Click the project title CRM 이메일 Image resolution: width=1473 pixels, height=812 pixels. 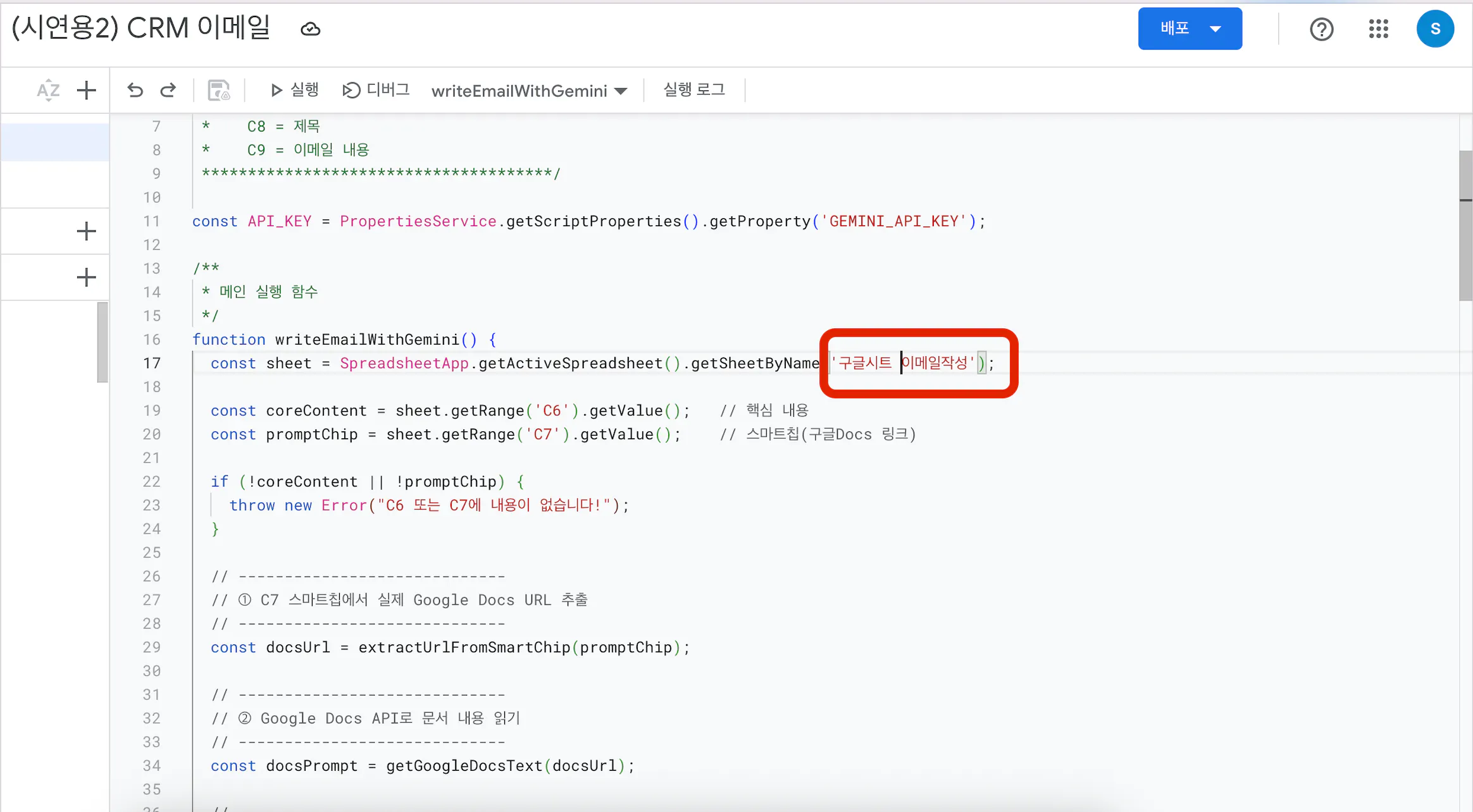click(x=141, y=28)
